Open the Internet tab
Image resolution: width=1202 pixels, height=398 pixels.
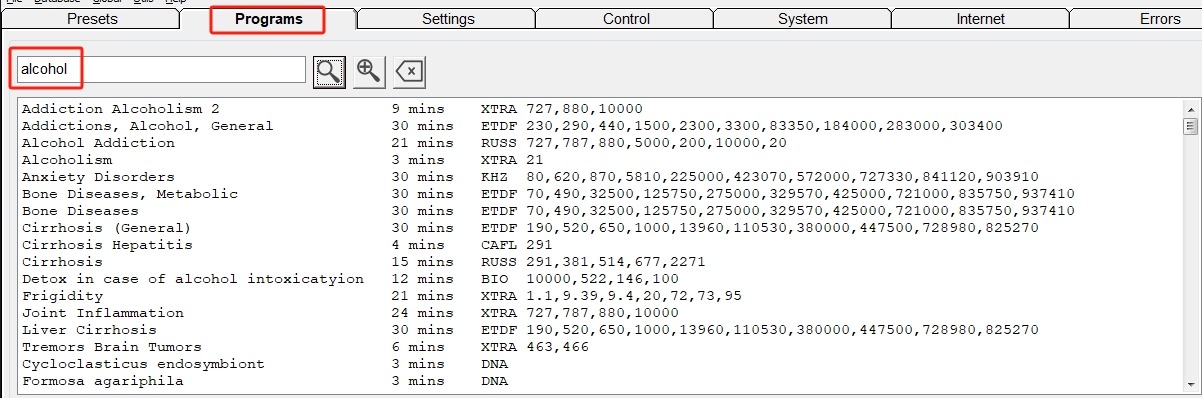point(981,19)
